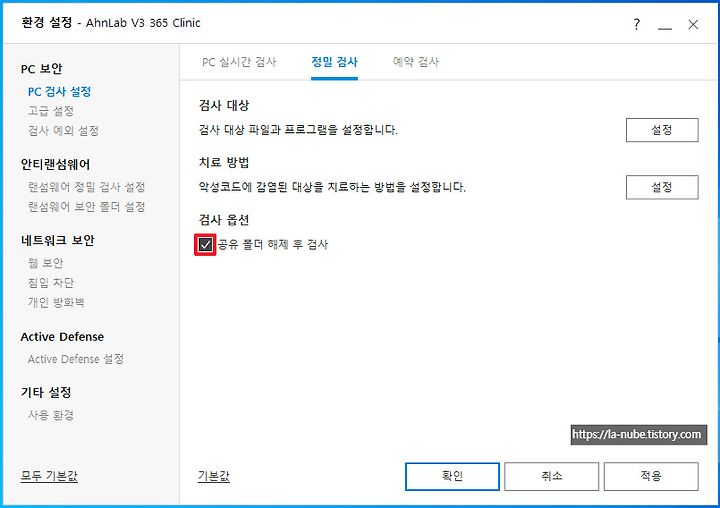
Task: Click 모두 기본값 link
Action: pyautogui.click(x=49, y=476)
